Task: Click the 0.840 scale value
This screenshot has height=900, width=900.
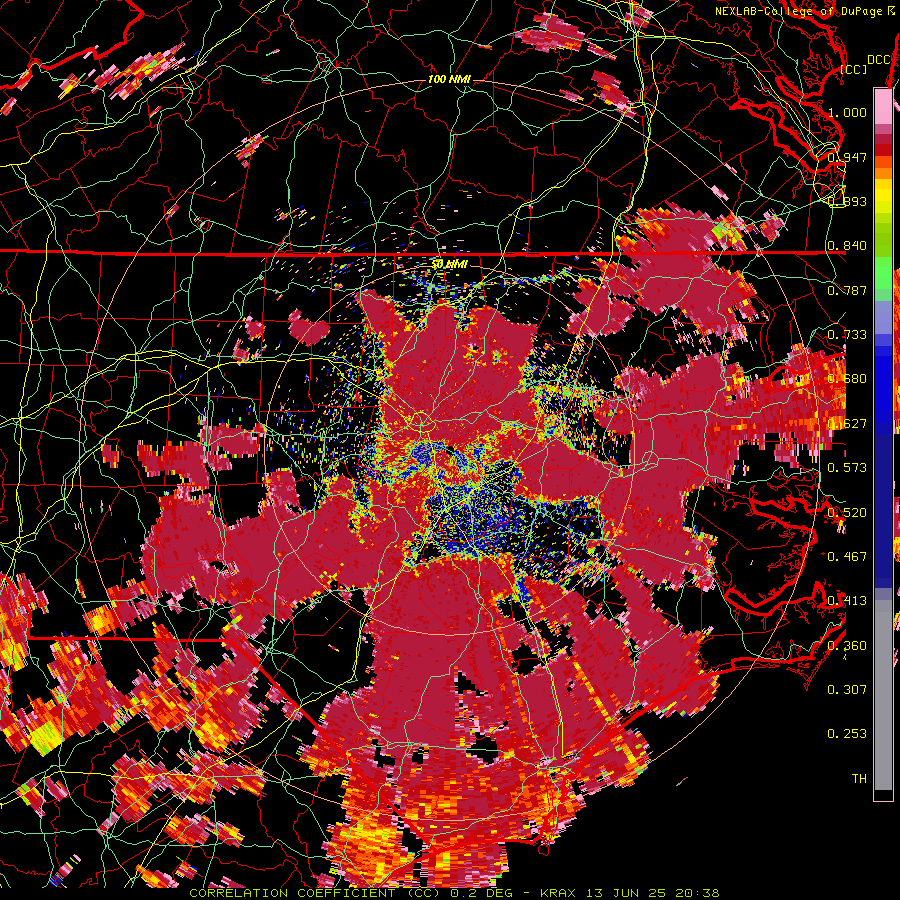Action: pyautogui.click(x=847, y=246)
